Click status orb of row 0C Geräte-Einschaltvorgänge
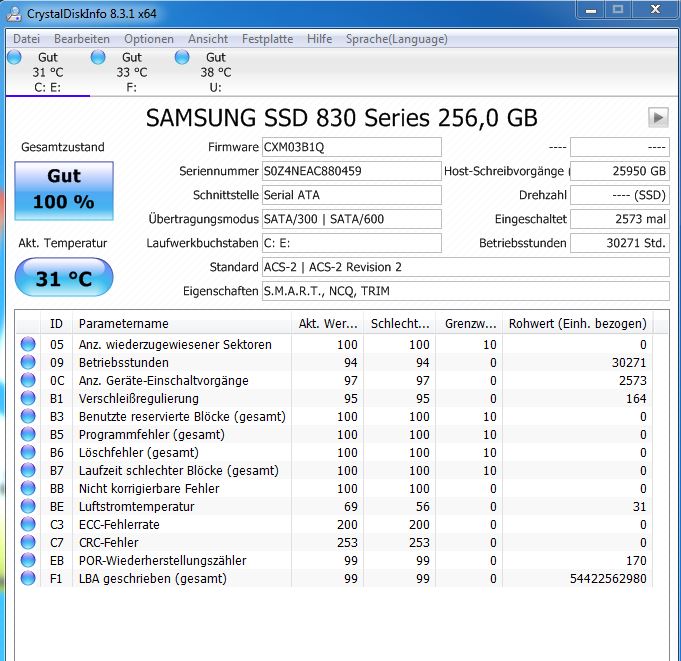The width and height of the screenshot is (681, 661). pyautogui.click(x=28, y=380)
